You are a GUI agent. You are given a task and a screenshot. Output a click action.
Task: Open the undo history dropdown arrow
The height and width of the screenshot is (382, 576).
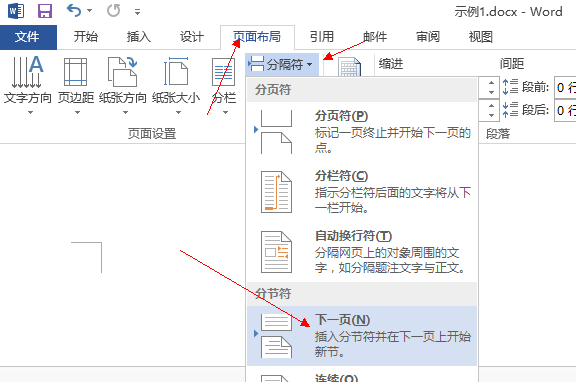[x=90, y=11]
